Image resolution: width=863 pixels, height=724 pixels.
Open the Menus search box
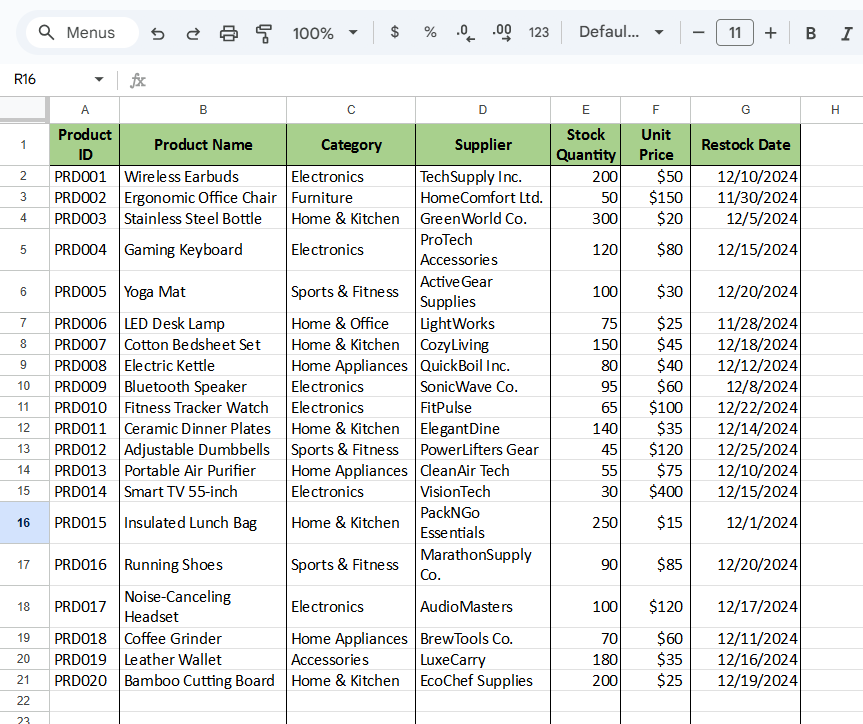[x=81, y=33]
